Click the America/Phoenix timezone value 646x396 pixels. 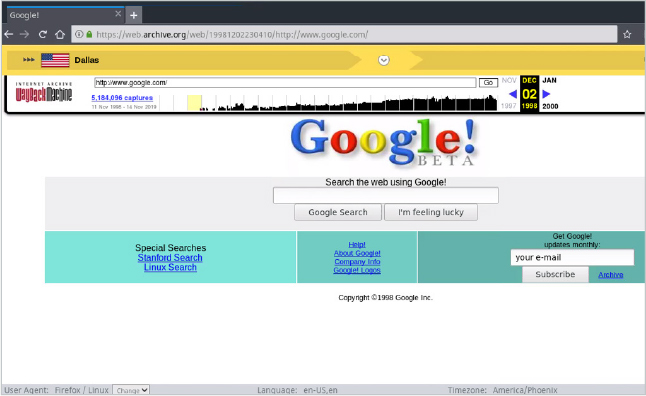pos(525,390)
